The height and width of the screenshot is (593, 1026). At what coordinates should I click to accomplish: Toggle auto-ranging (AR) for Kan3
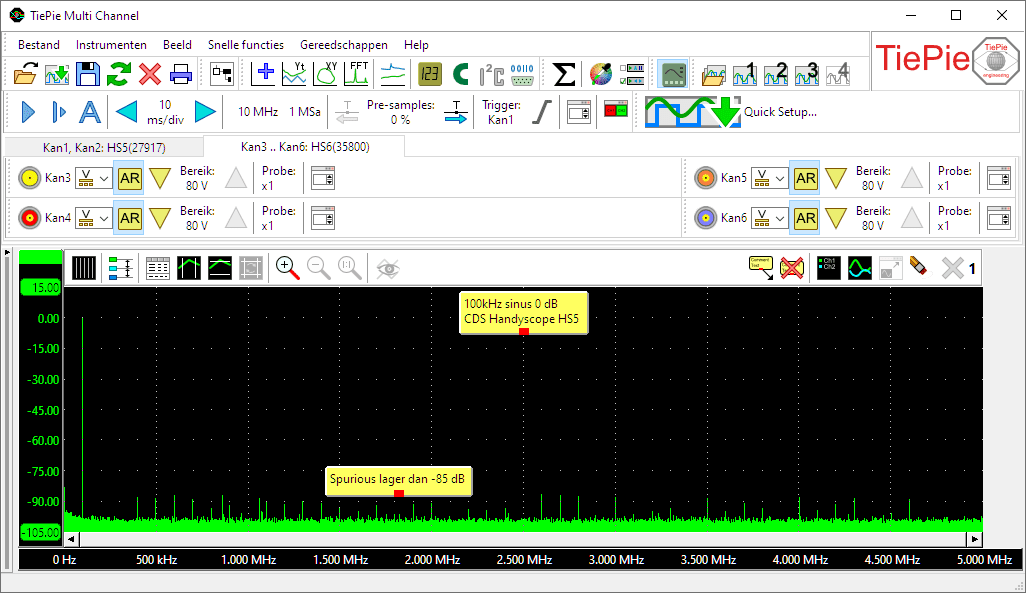tap(128, 177)
